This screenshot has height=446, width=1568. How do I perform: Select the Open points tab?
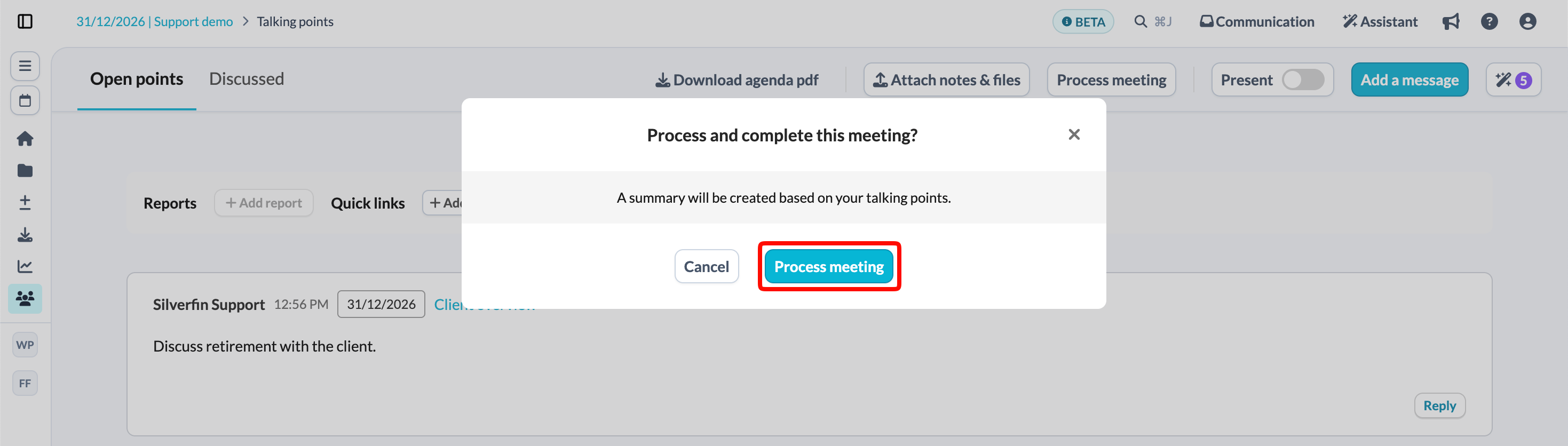[x=136, y=79]
